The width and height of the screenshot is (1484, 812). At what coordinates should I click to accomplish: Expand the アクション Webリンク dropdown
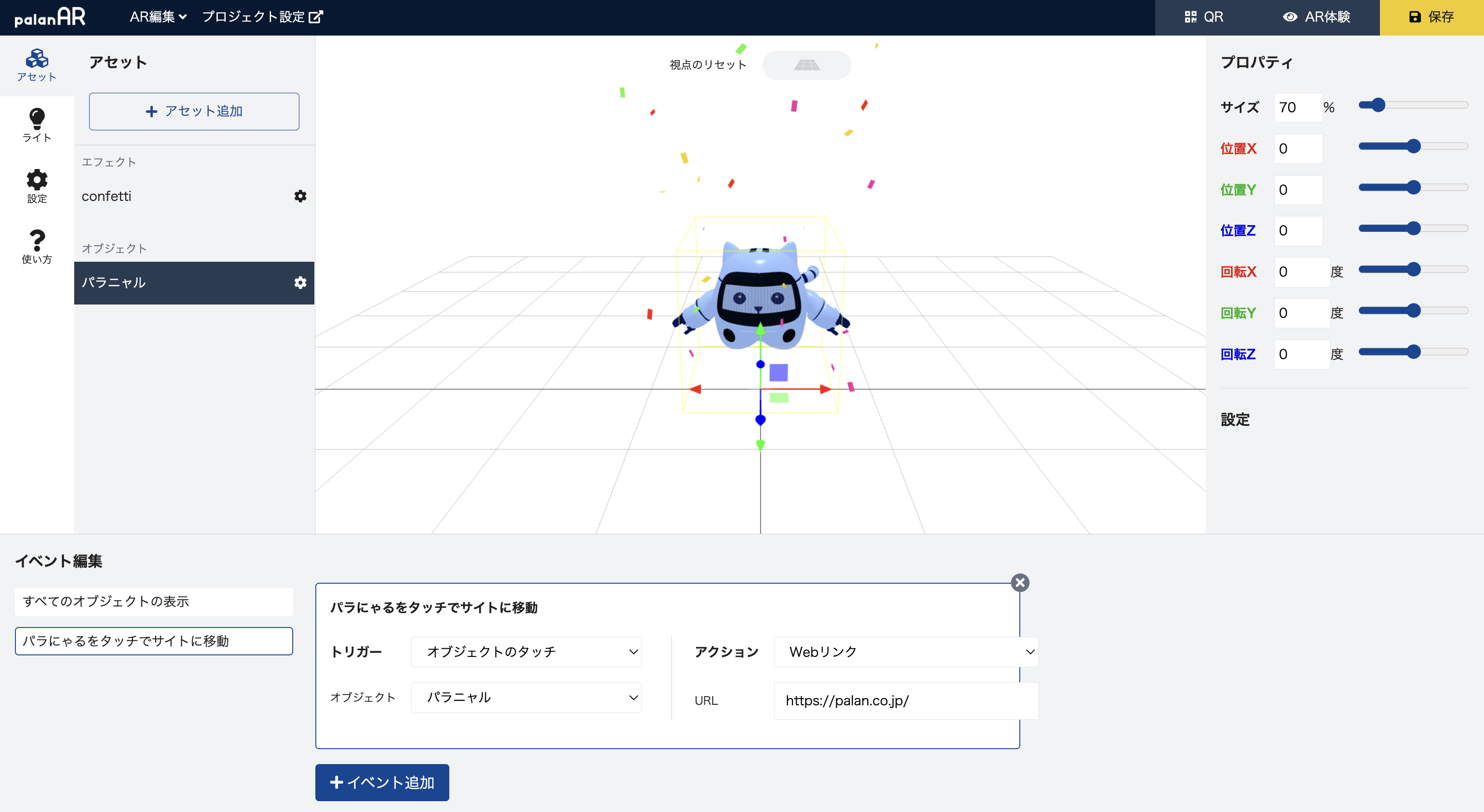click(906, 652)
